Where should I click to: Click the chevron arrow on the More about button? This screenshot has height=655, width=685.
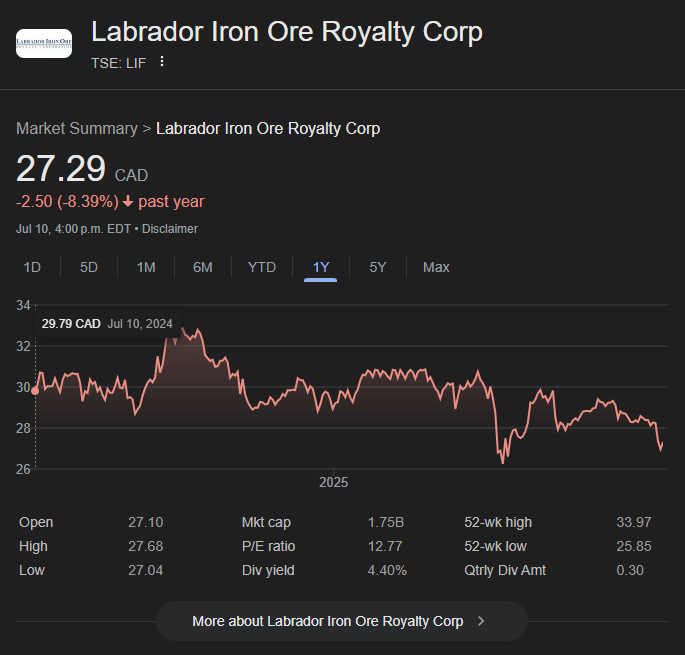click(481, 621)
